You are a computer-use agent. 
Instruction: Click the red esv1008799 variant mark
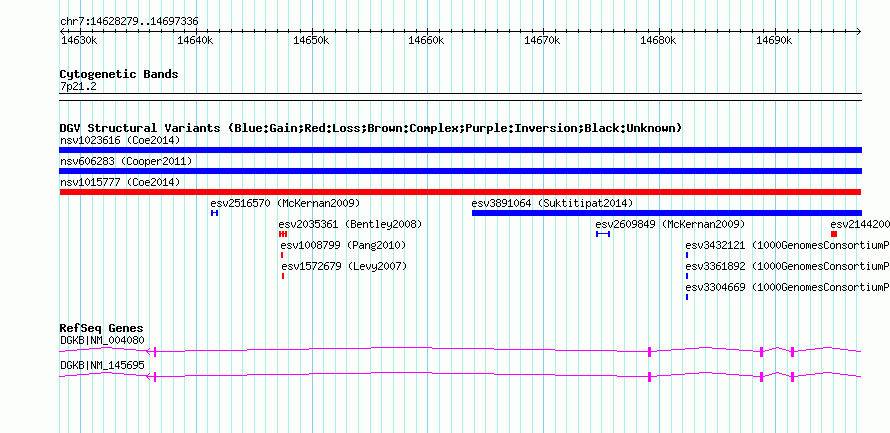(282, 255)
